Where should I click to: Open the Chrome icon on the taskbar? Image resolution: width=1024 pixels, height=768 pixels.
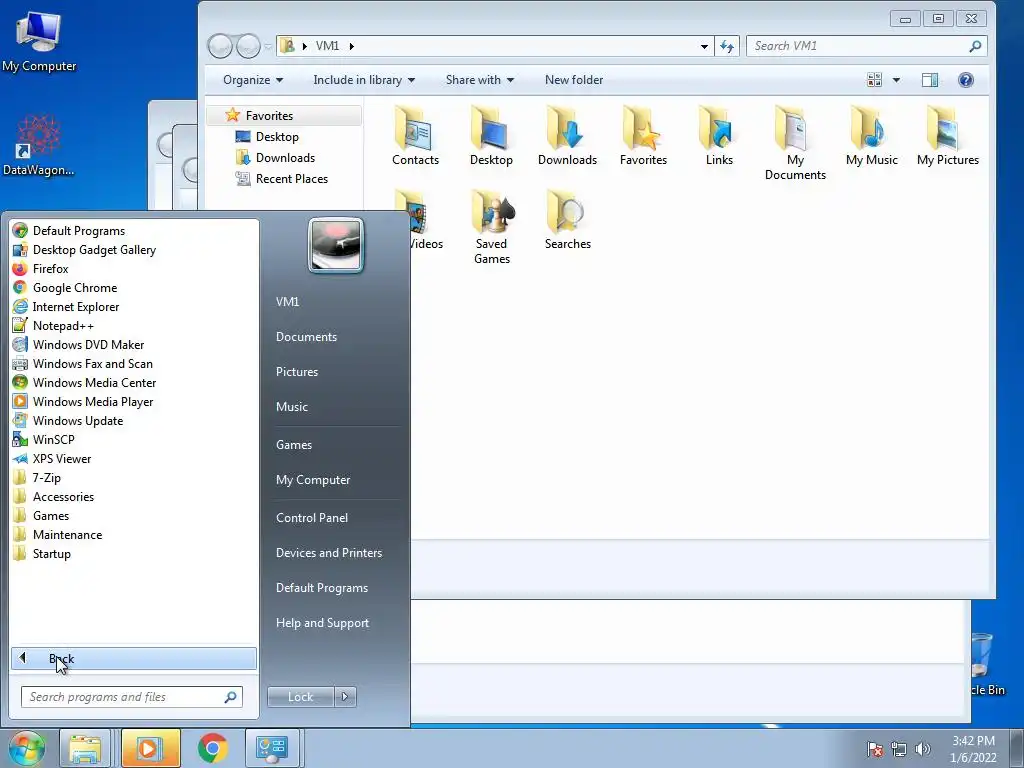[213, 748]
